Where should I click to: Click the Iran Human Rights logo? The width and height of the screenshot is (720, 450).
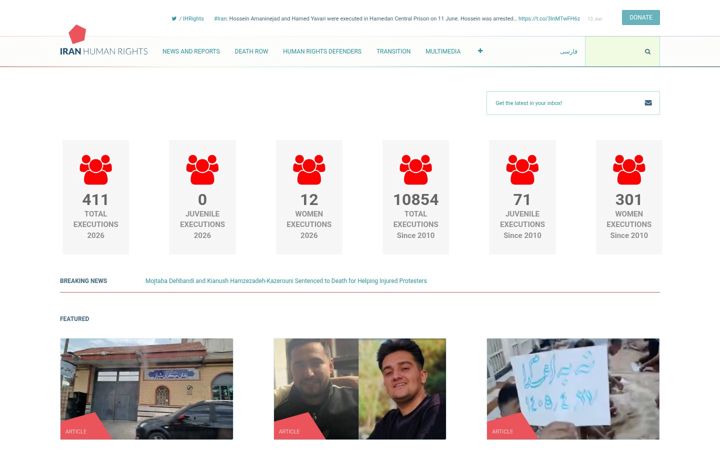(x=104, y=41)
